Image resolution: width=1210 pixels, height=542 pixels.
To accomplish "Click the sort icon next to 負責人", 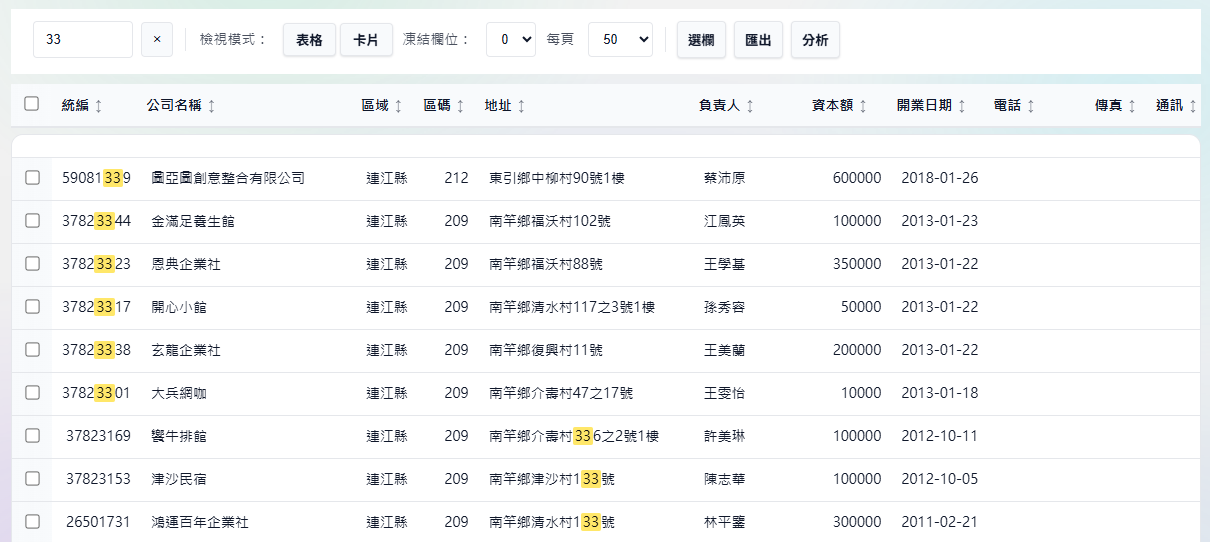I will pos(750,106).
